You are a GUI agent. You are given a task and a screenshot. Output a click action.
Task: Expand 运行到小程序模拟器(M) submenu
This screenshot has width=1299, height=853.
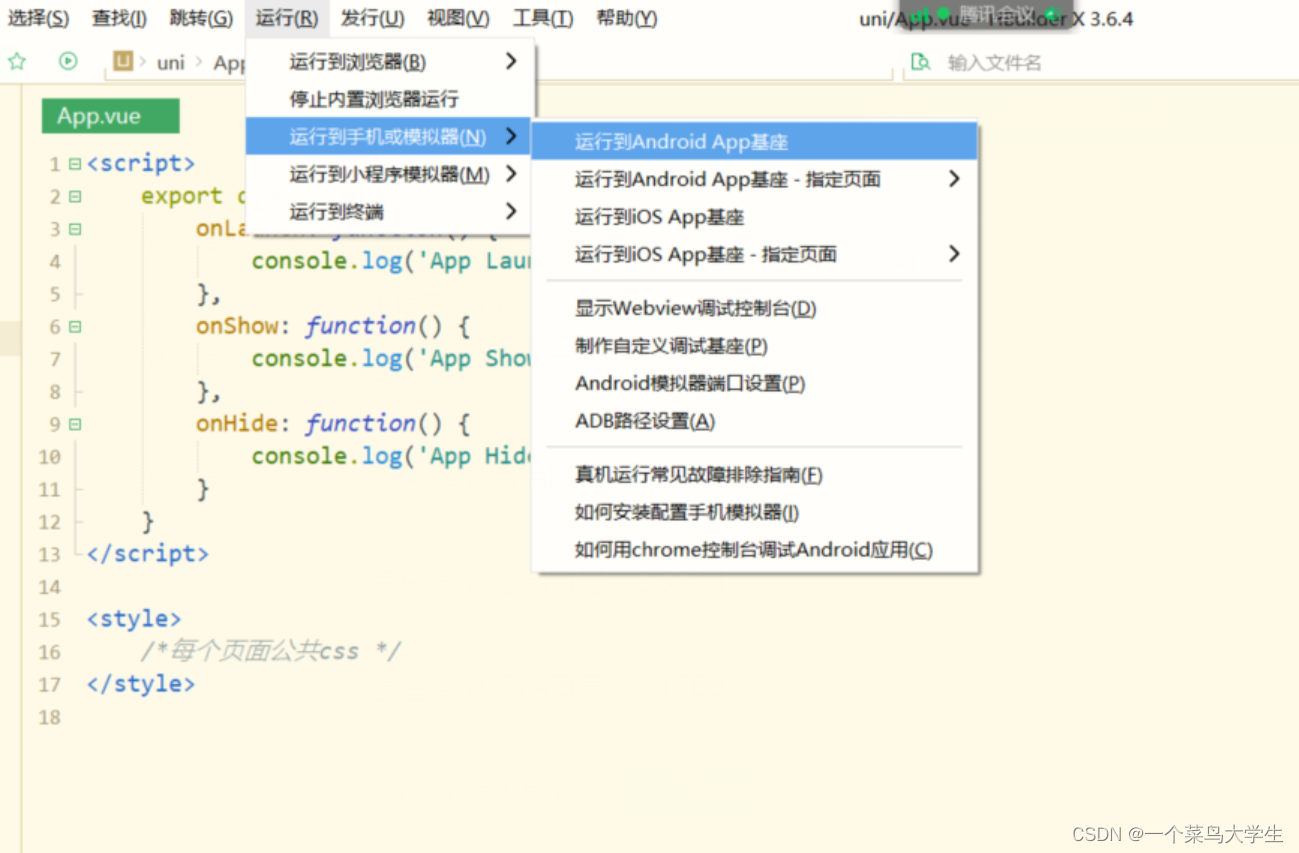[391, 174]
